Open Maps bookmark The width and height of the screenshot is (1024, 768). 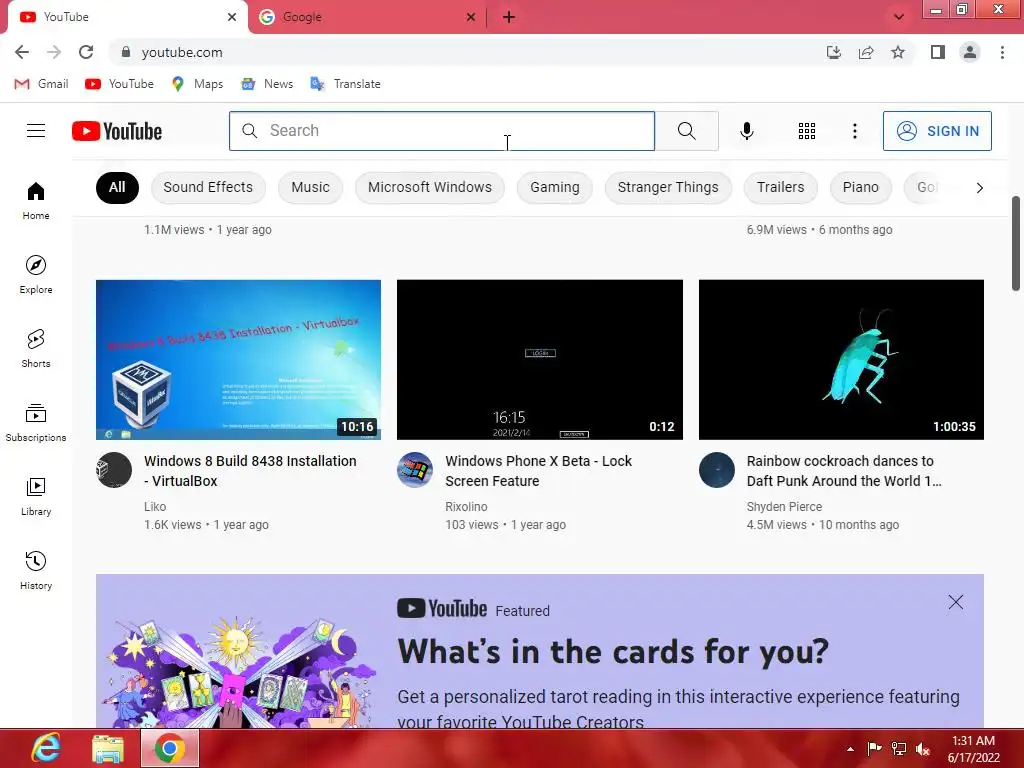(197, 84)
